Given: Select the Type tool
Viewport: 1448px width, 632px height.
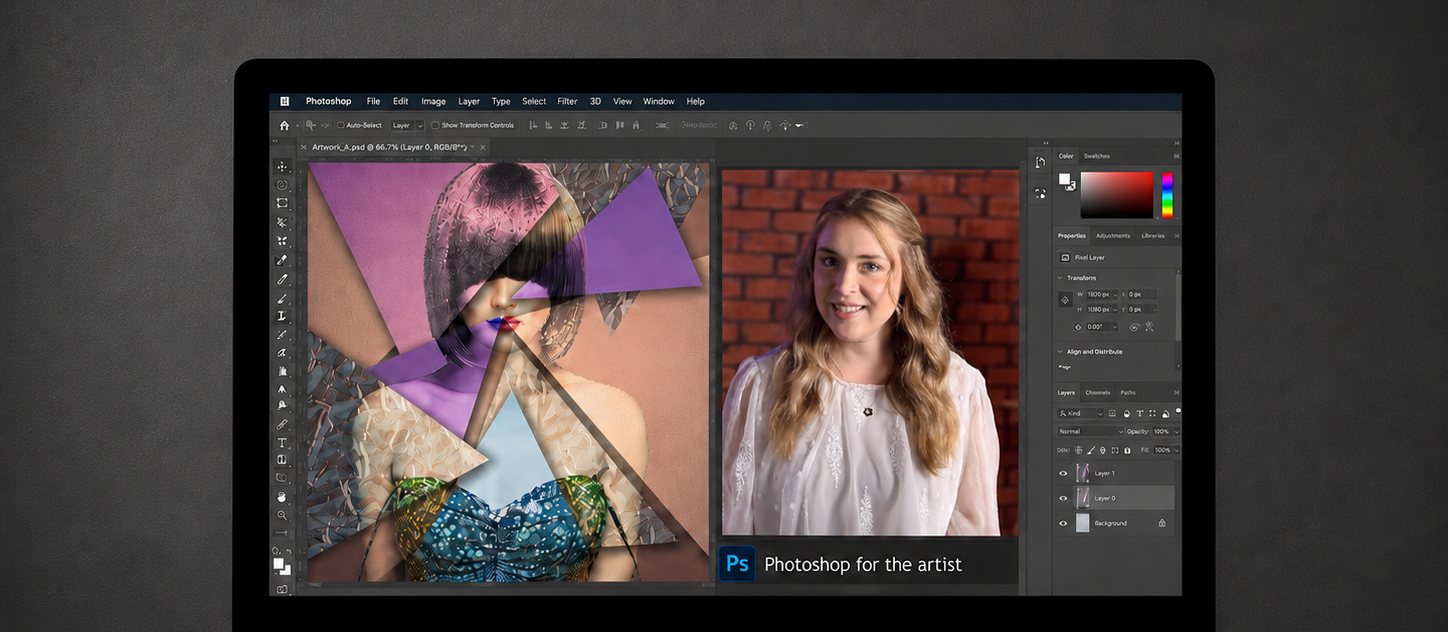Looking at the screenshot, I should tap(282, 442).
